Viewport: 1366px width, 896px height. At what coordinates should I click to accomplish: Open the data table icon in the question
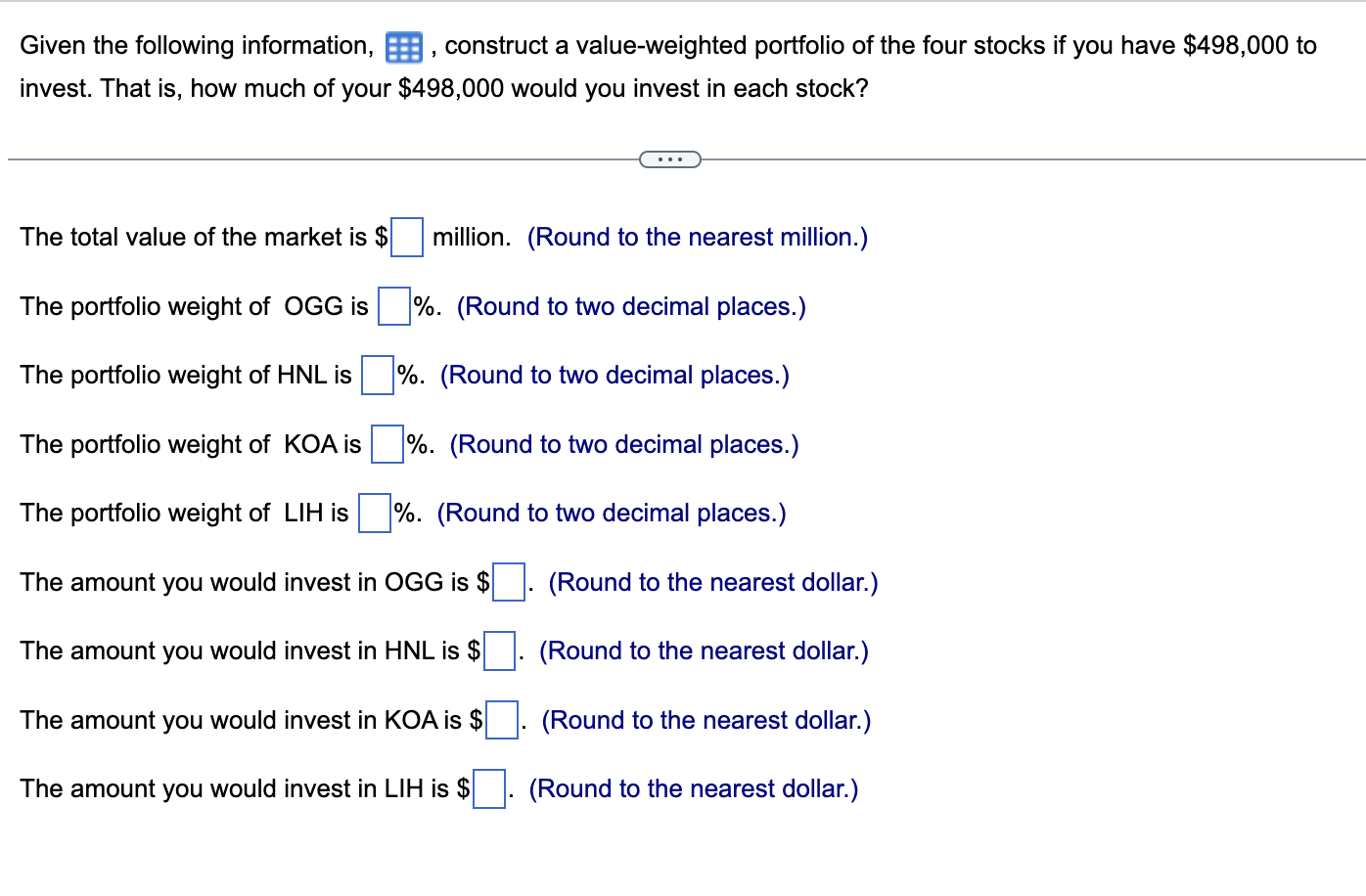[403, 47]
